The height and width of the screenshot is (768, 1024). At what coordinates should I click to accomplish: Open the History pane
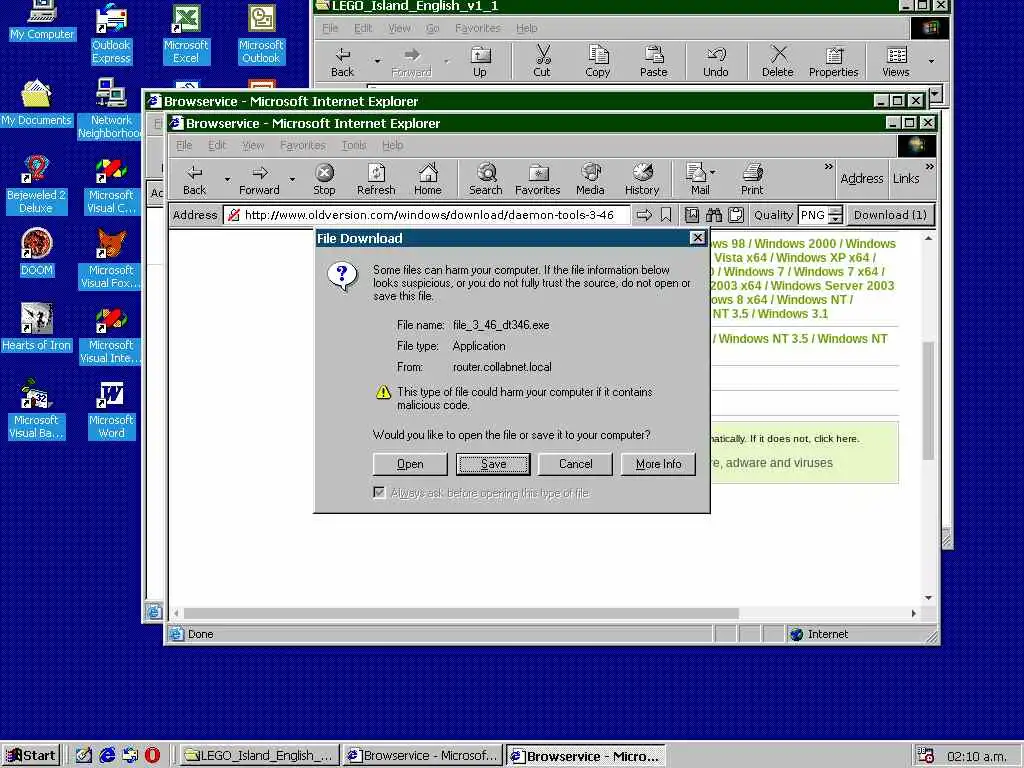click(642, 179)
